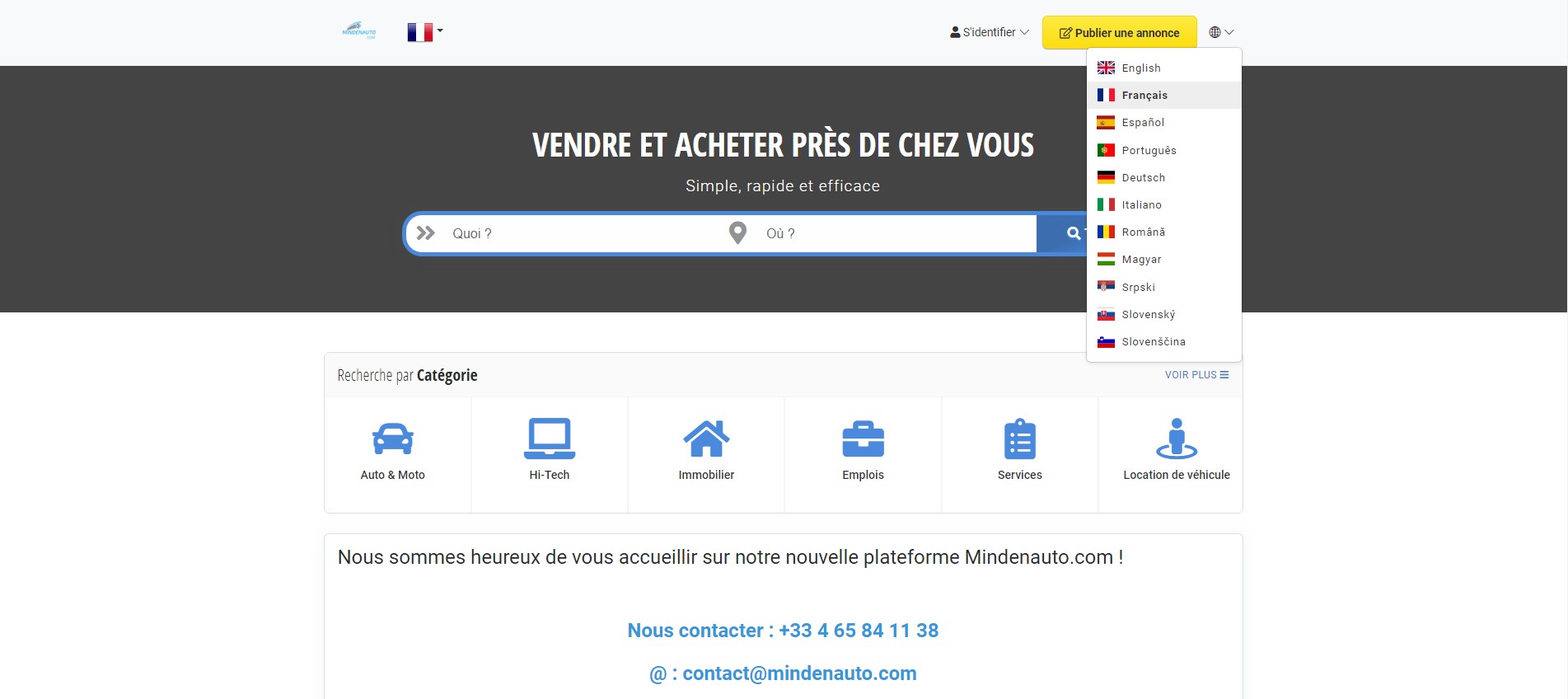
Task: Pick Italiano from the language list
Action: coord(1141,204)
